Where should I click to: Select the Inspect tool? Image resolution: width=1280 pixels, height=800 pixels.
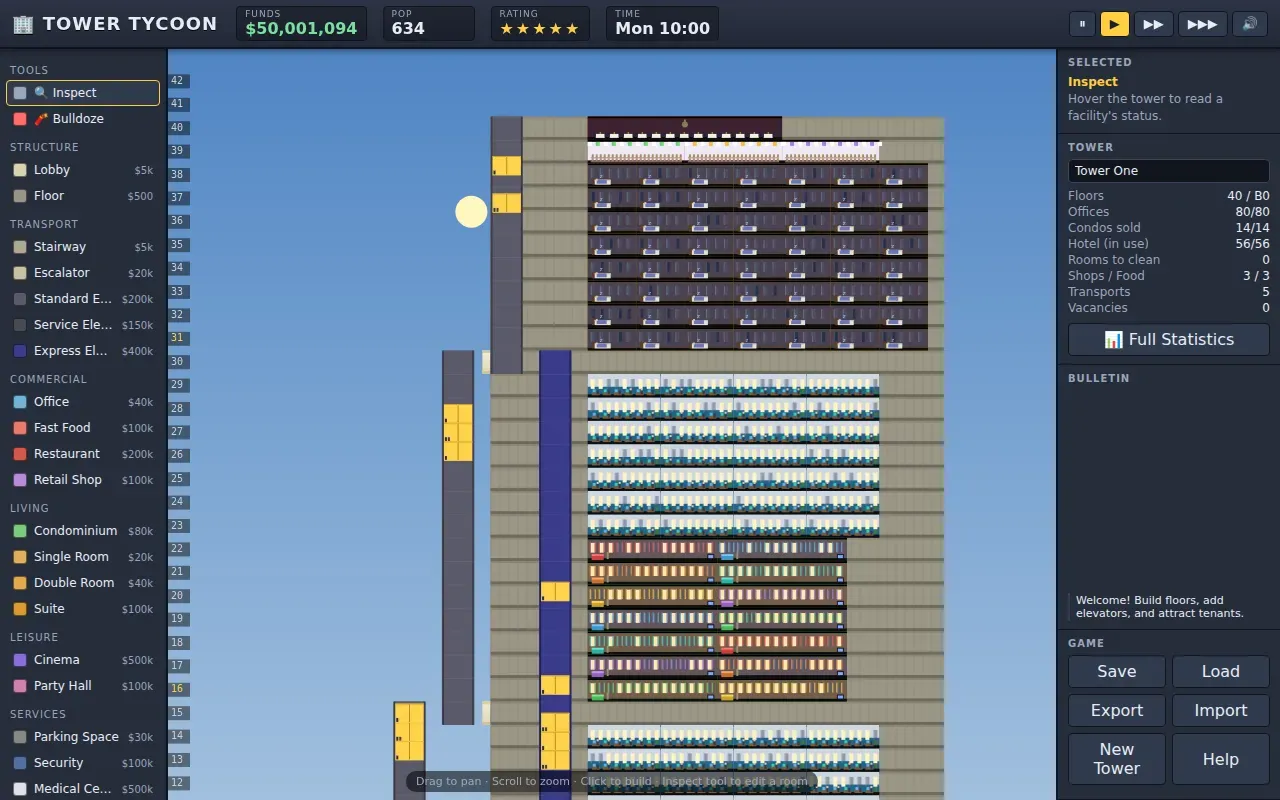coord(83,93)
